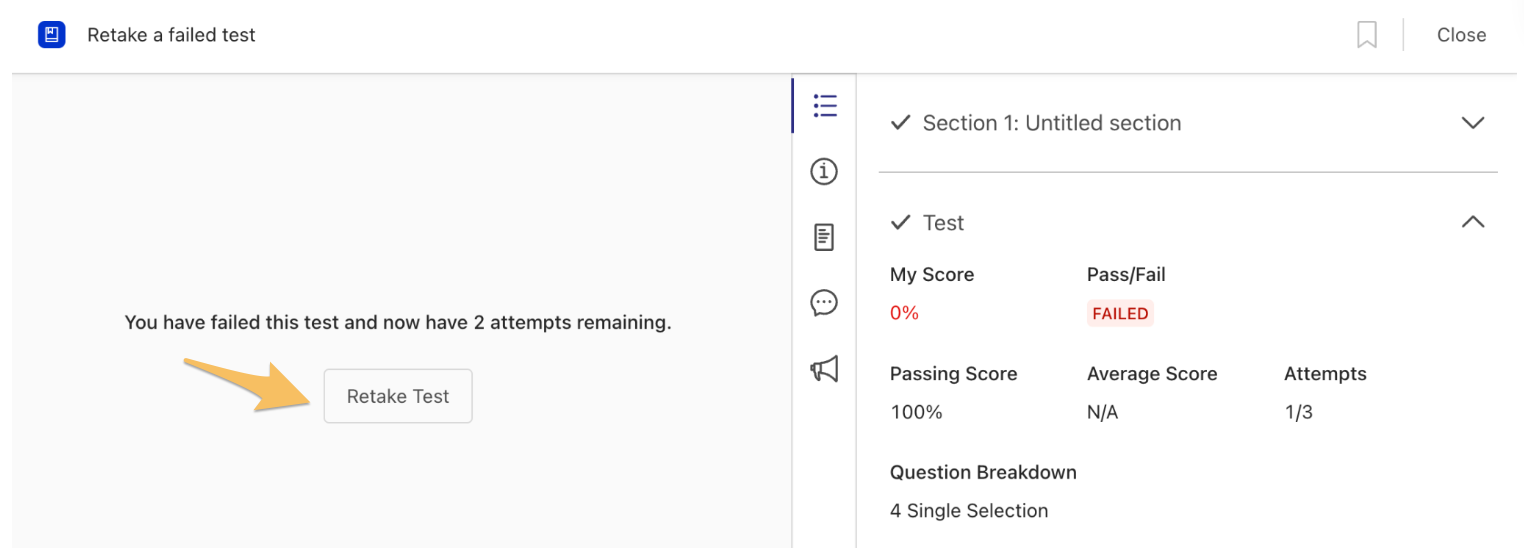
Task: Bookmark this course with bookmark icon
Action: click(x=1366, y=35)
